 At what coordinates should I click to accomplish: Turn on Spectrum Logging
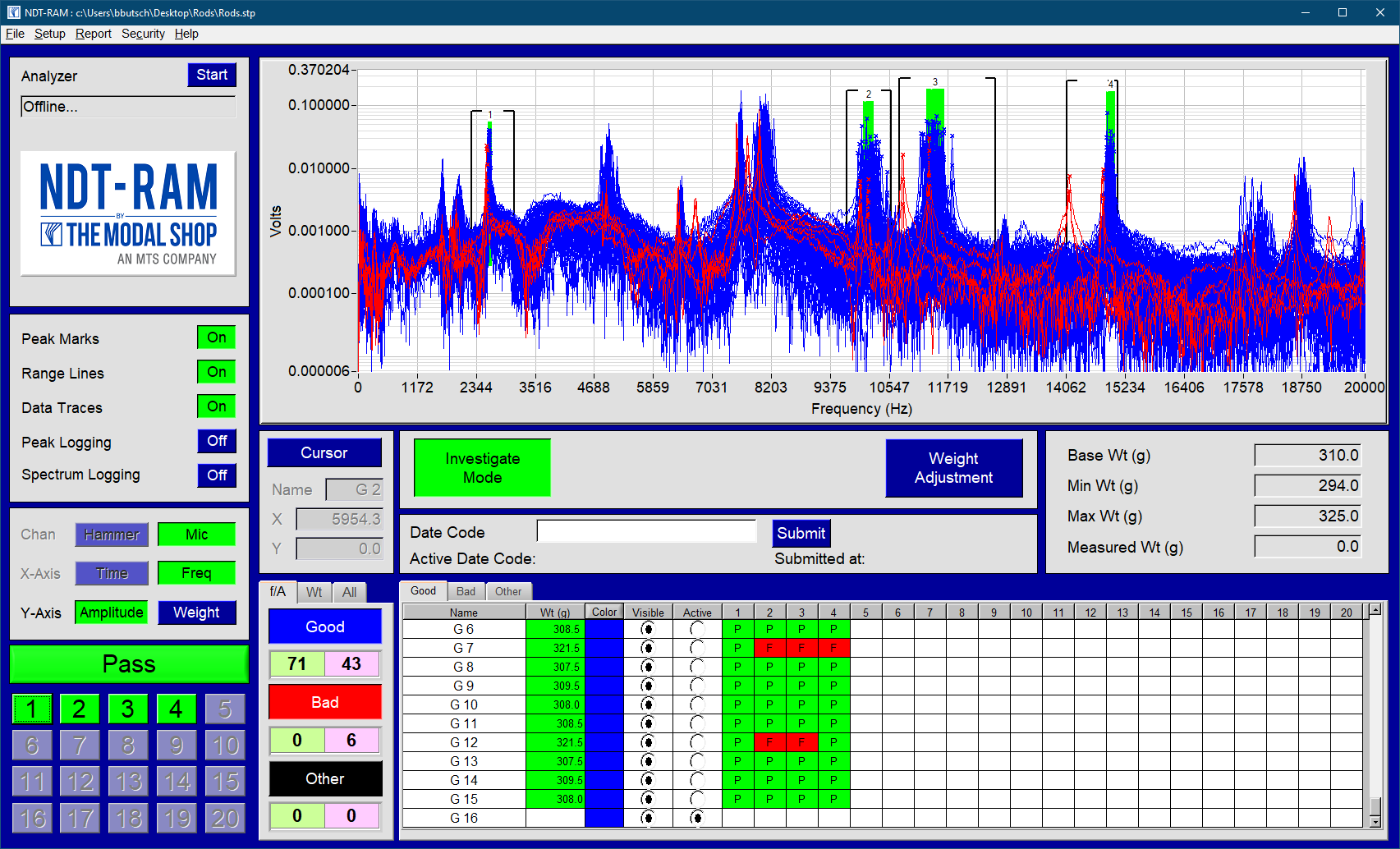click(217, 475)
